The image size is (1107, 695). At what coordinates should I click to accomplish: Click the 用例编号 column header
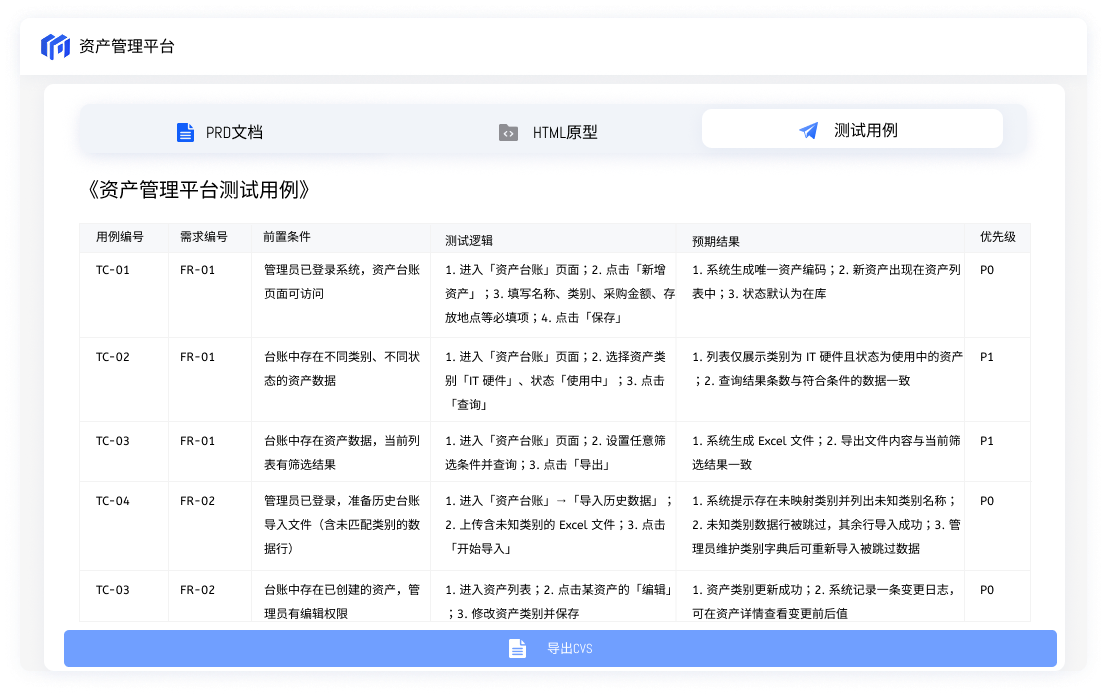click(120, 237)
